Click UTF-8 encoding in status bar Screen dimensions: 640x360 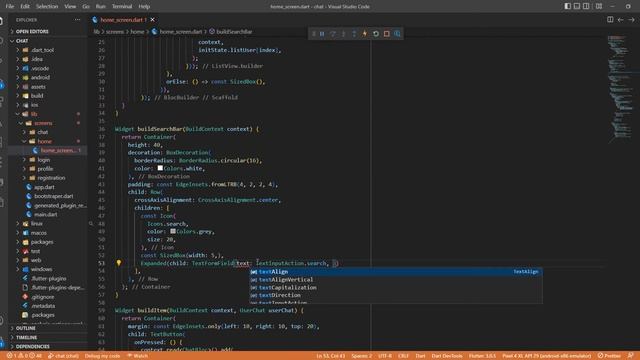click(x=385, y=356)
